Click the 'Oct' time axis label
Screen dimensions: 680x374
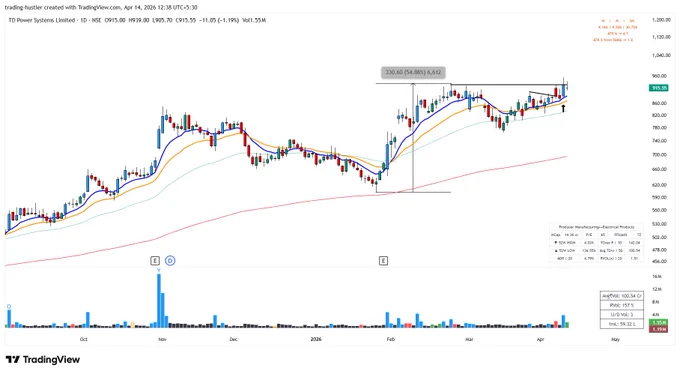coord(83,339)
